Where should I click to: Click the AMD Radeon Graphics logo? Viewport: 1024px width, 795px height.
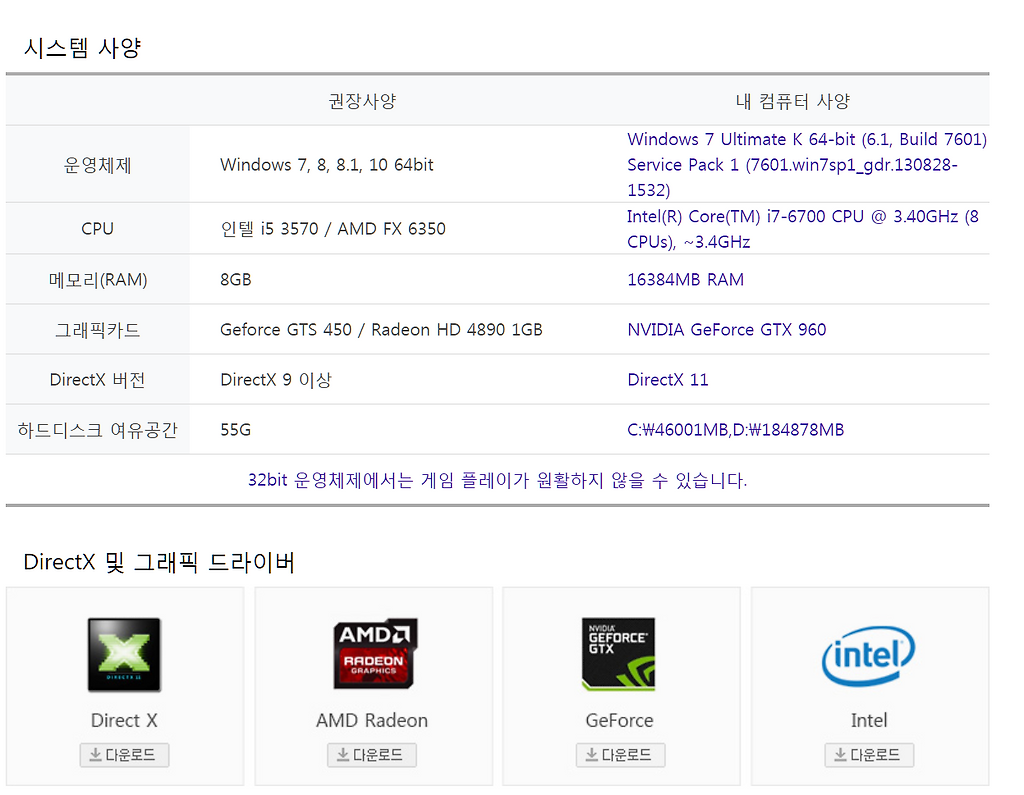pos(375,654)
